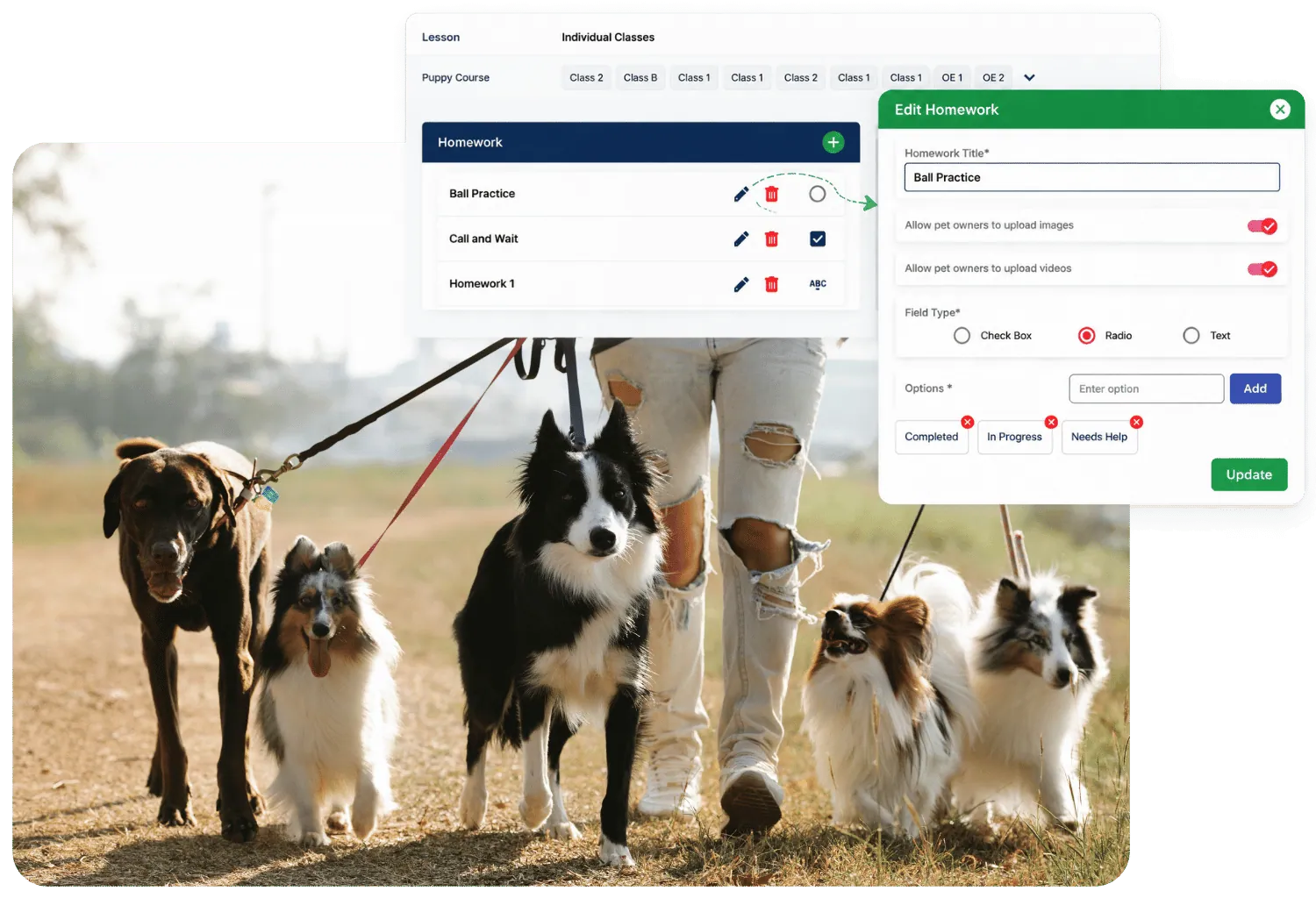Open the Class B tab
This screenshot has height=898, width=1316.
[x=640, y=78]
